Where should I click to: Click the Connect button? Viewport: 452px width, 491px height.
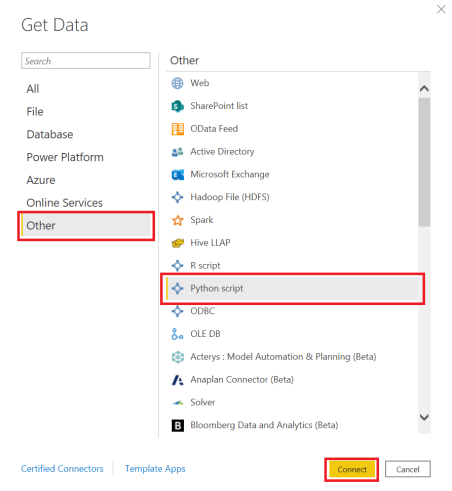(x=352, y=469)
